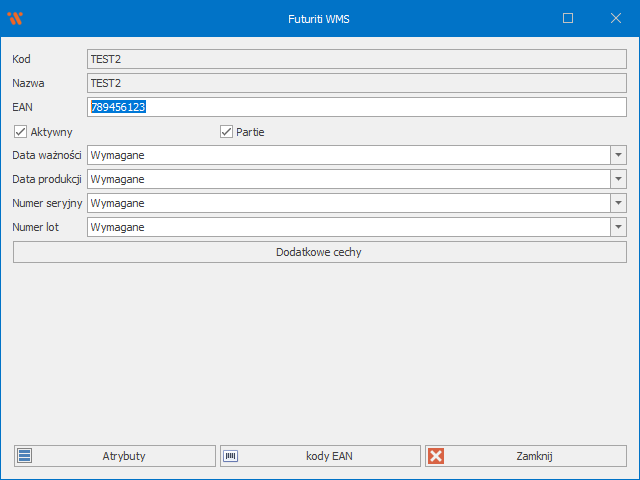Click the Data ważności combo box value

[x=349, y=155]
